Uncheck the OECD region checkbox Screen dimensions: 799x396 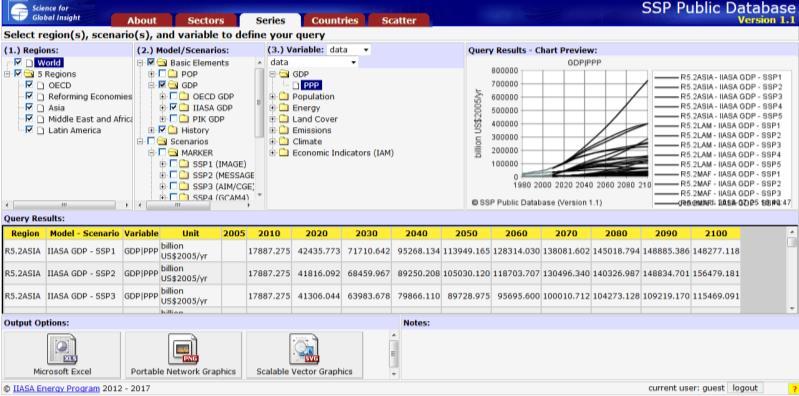coord(29,85)
